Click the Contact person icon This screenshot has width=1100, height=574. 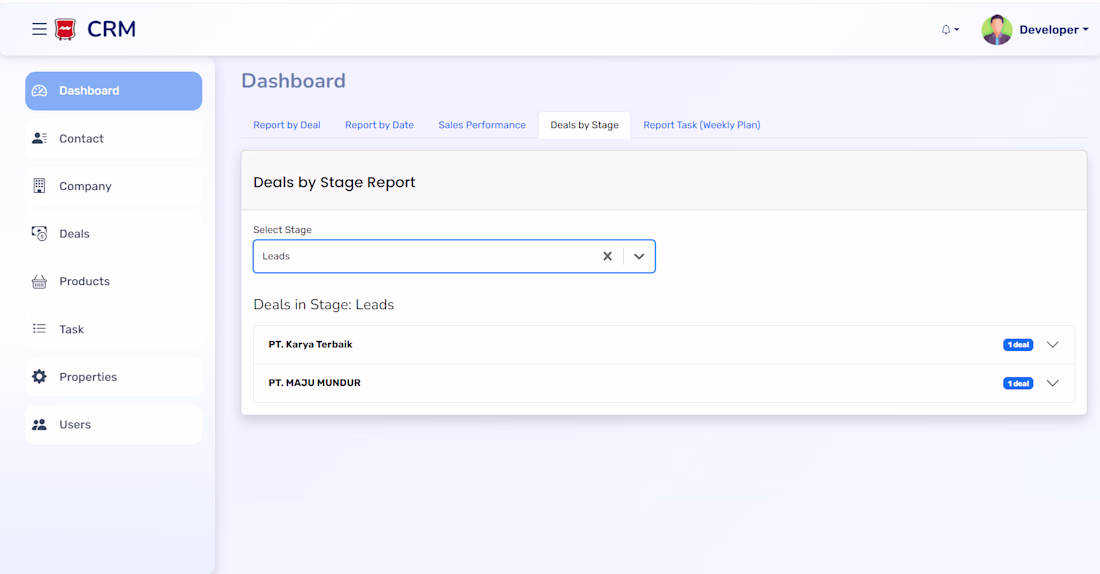(x=39, y=138)
